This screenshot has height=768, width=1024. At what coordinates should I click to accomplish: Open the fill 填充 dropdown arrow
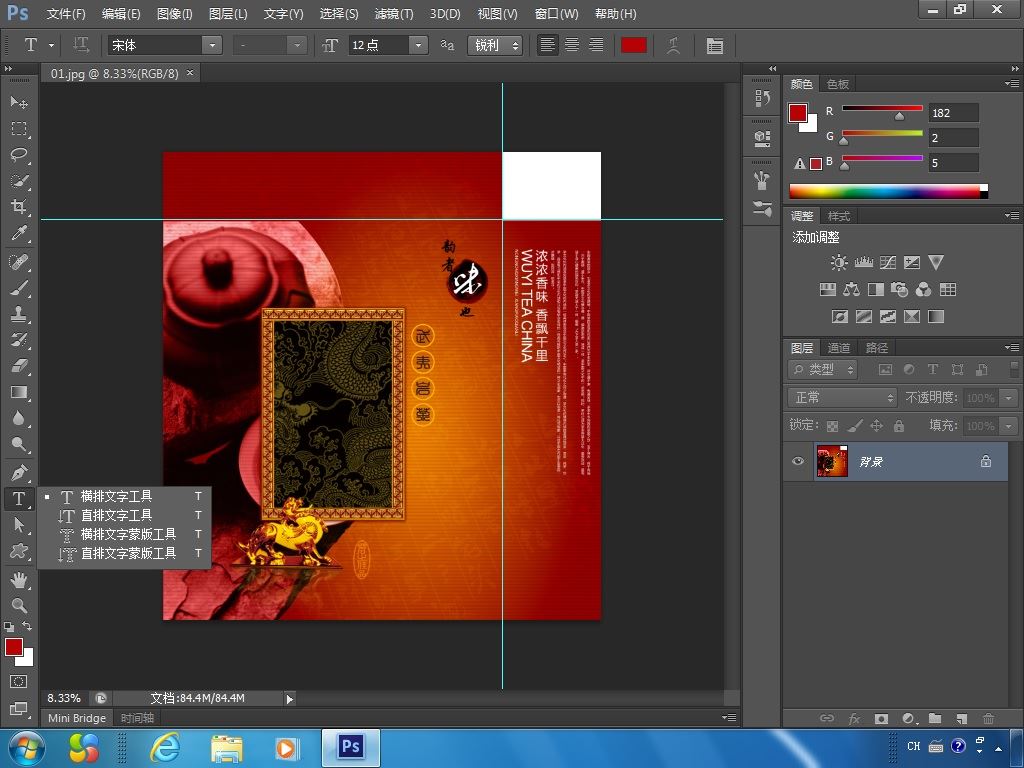pos(1009,426)
